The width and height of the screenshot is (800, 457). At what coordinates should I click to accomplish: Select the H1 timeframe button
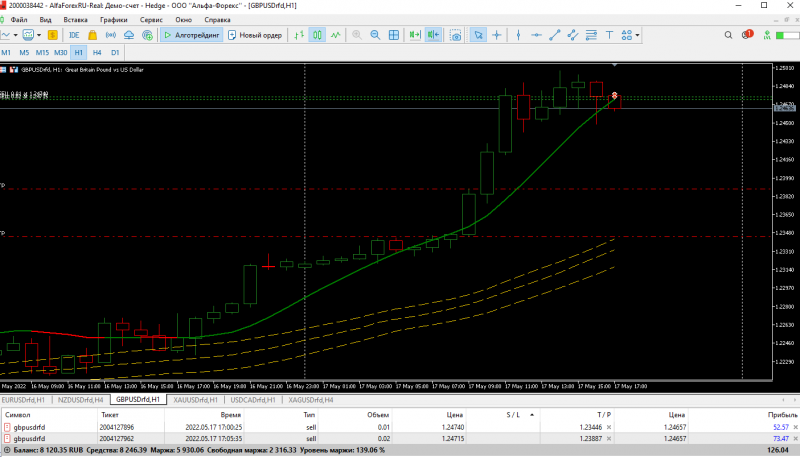79,53
